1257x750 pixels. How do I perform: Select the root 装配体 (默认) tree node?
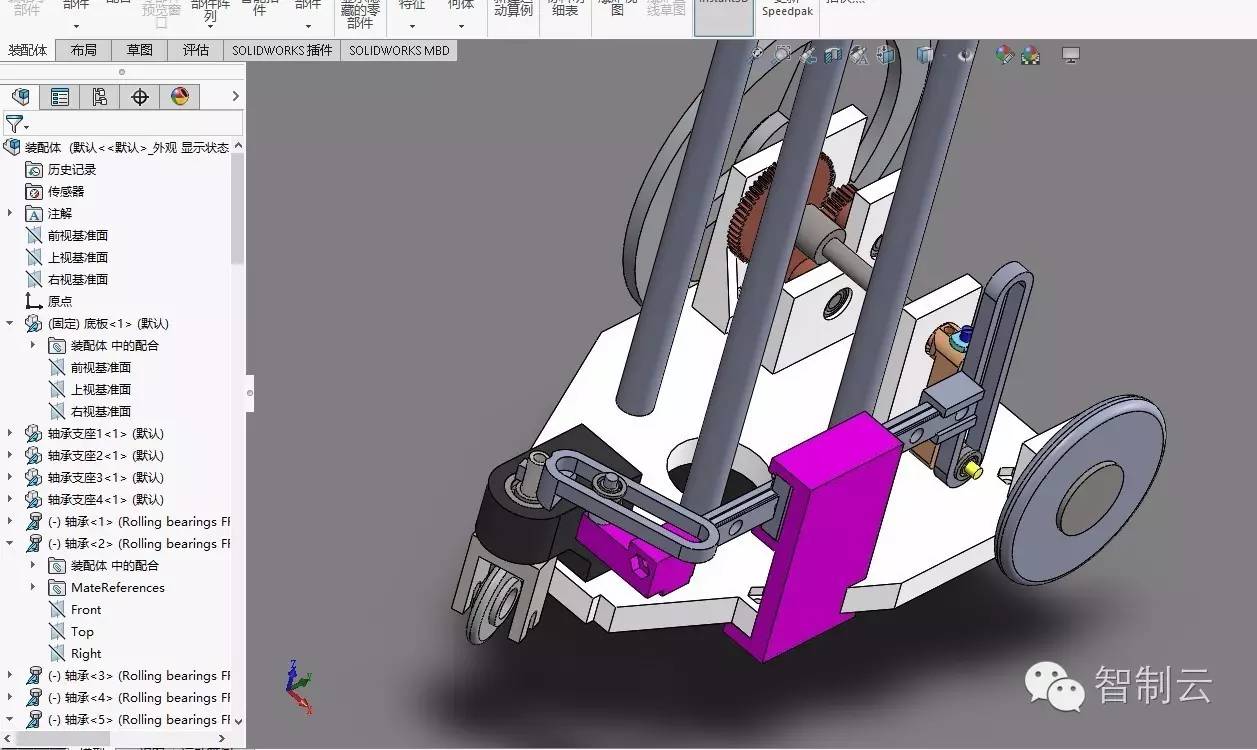point(126,147)
